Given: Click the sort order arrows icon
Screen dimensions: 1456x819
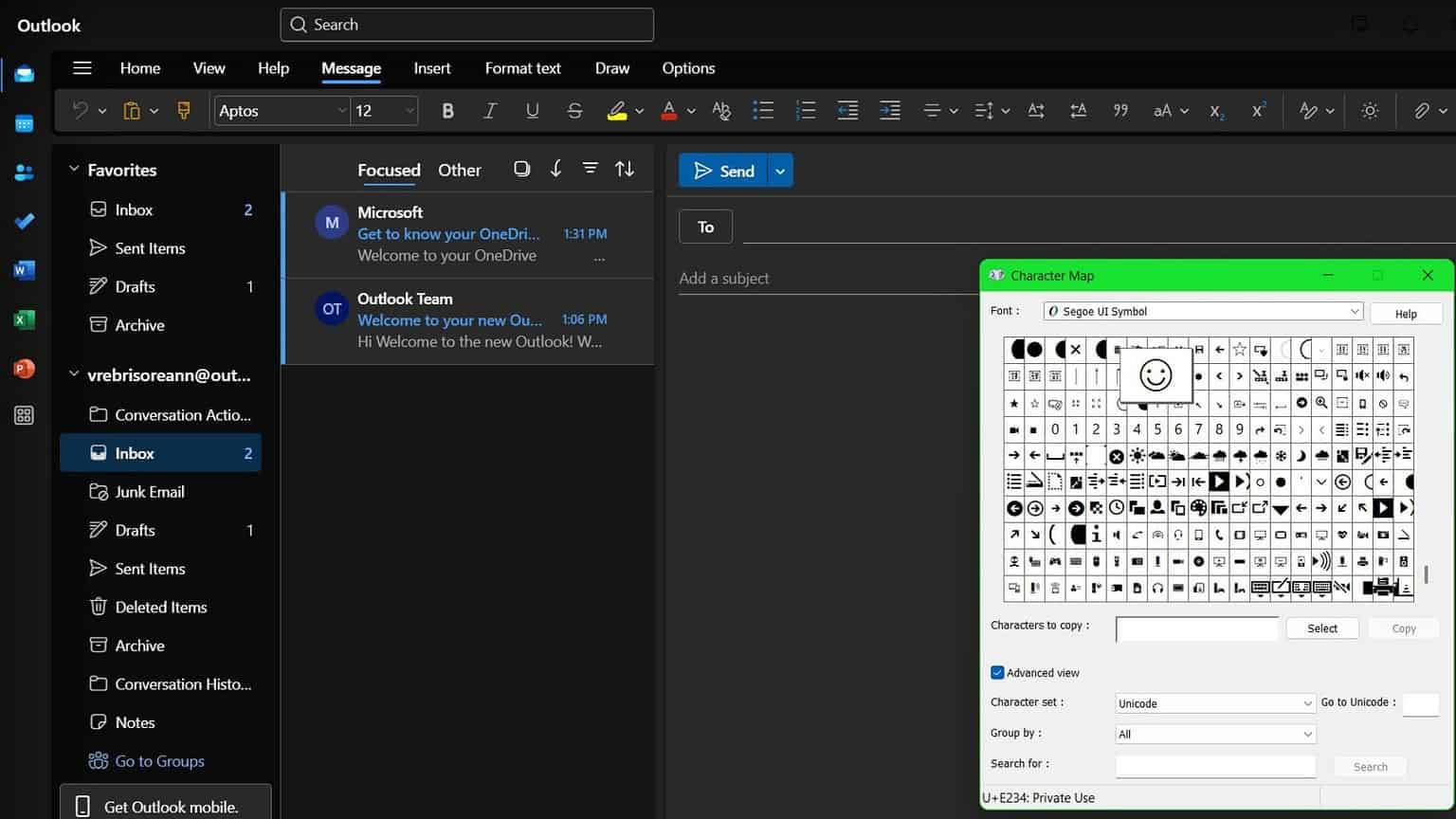Looking at the screenshot, I should click(625, 169).
